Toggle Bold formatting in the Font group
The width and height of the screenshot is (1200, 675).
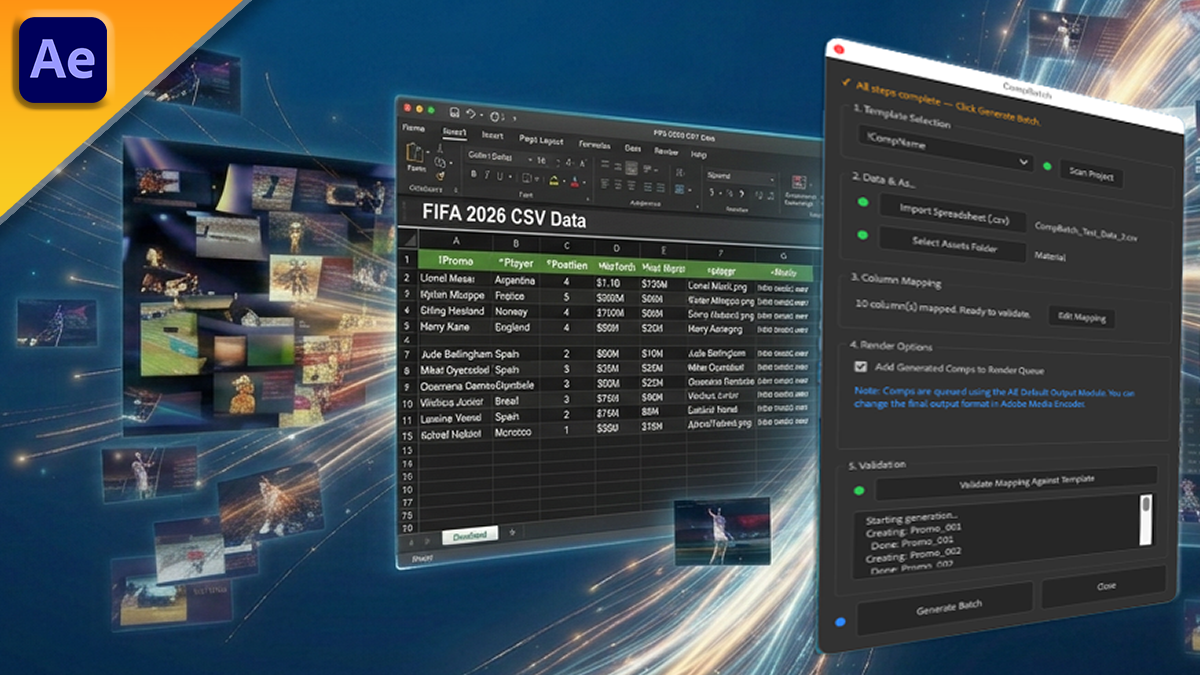[x=473, y=175]
